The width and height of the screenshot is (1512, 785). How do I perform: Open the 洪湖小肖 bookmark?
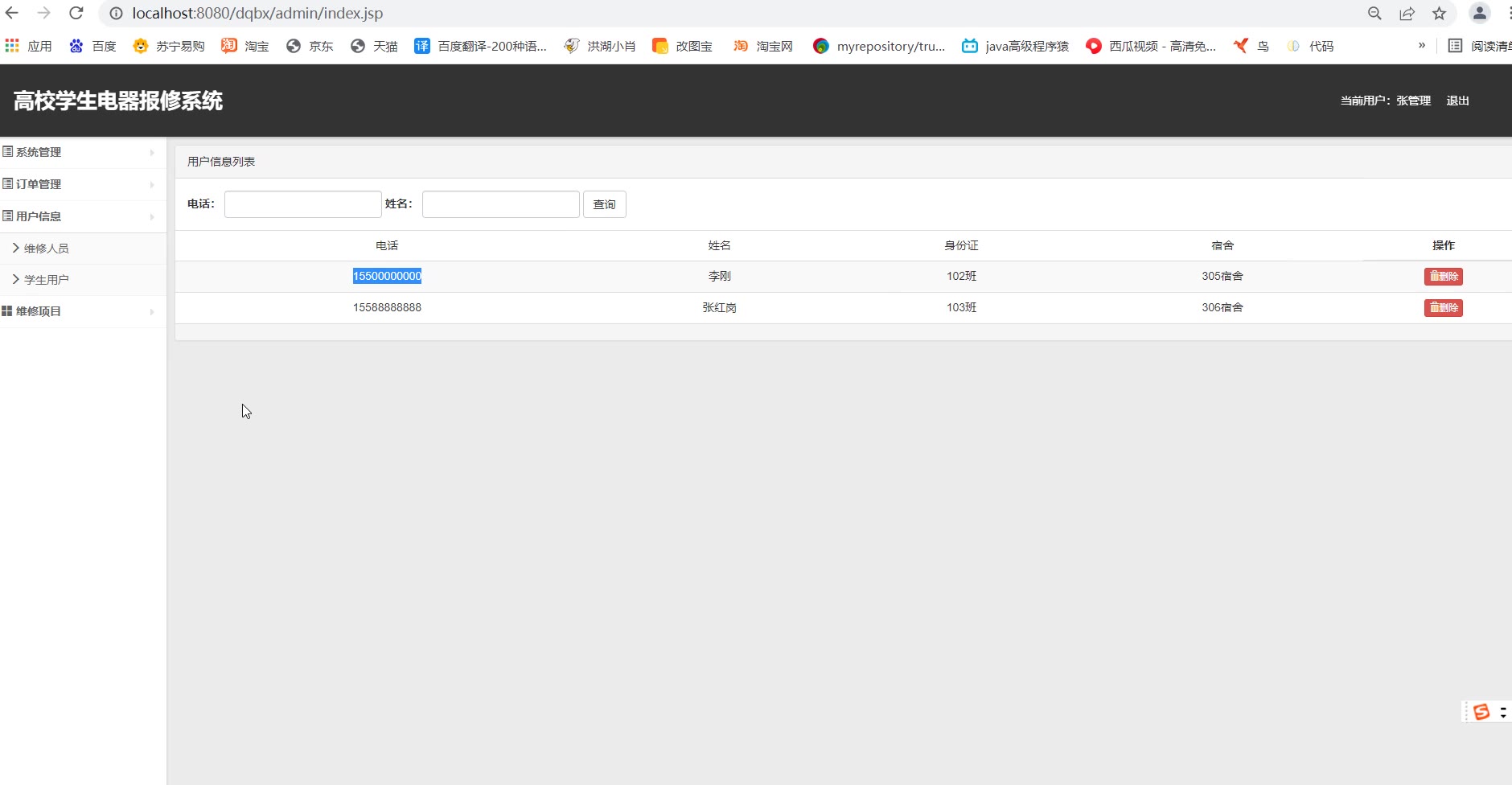600,46
